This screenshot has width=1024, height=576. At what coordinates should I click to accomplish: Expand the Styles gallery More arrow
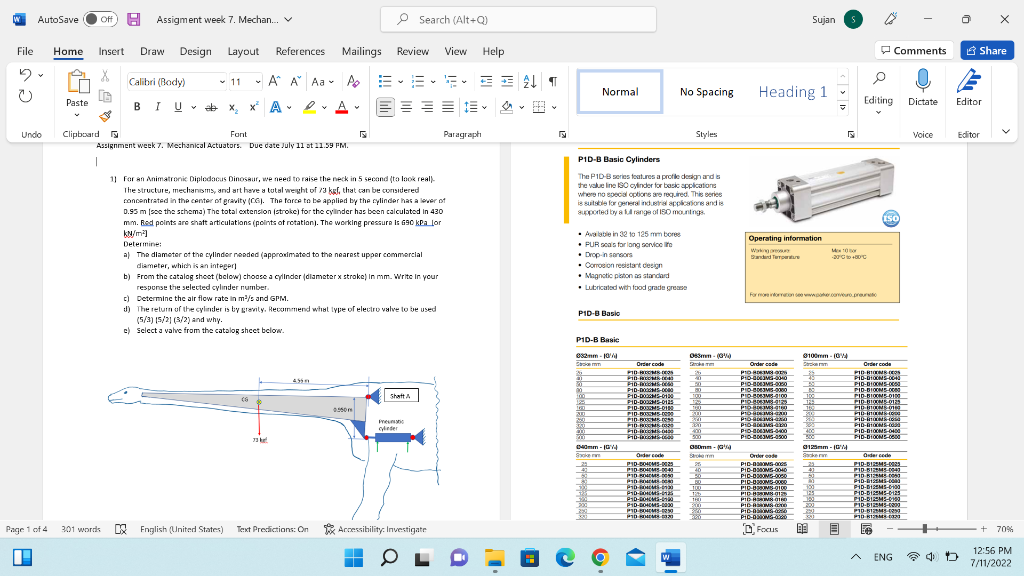pos(843,107)
